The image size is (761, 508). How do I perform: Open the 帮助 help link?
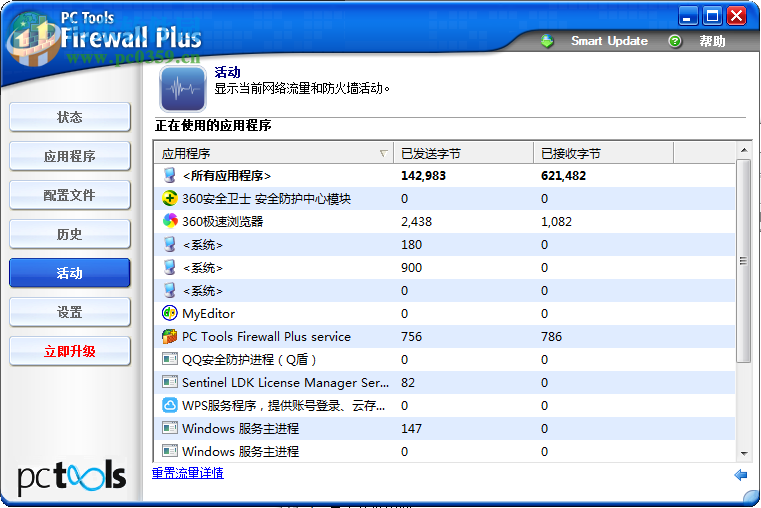[712, 41]
